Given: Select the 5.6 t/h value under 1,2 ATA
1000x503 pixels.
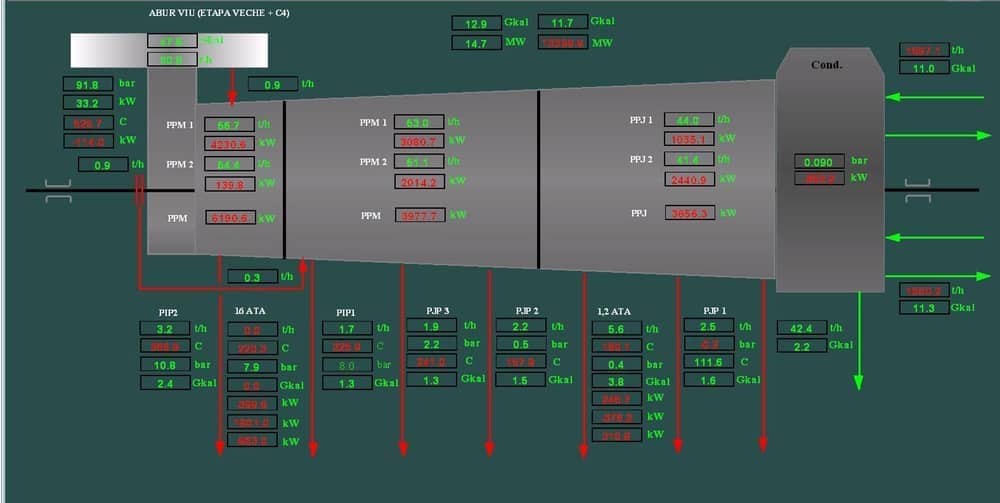Looking at the screenshot, I should (617, 328).
